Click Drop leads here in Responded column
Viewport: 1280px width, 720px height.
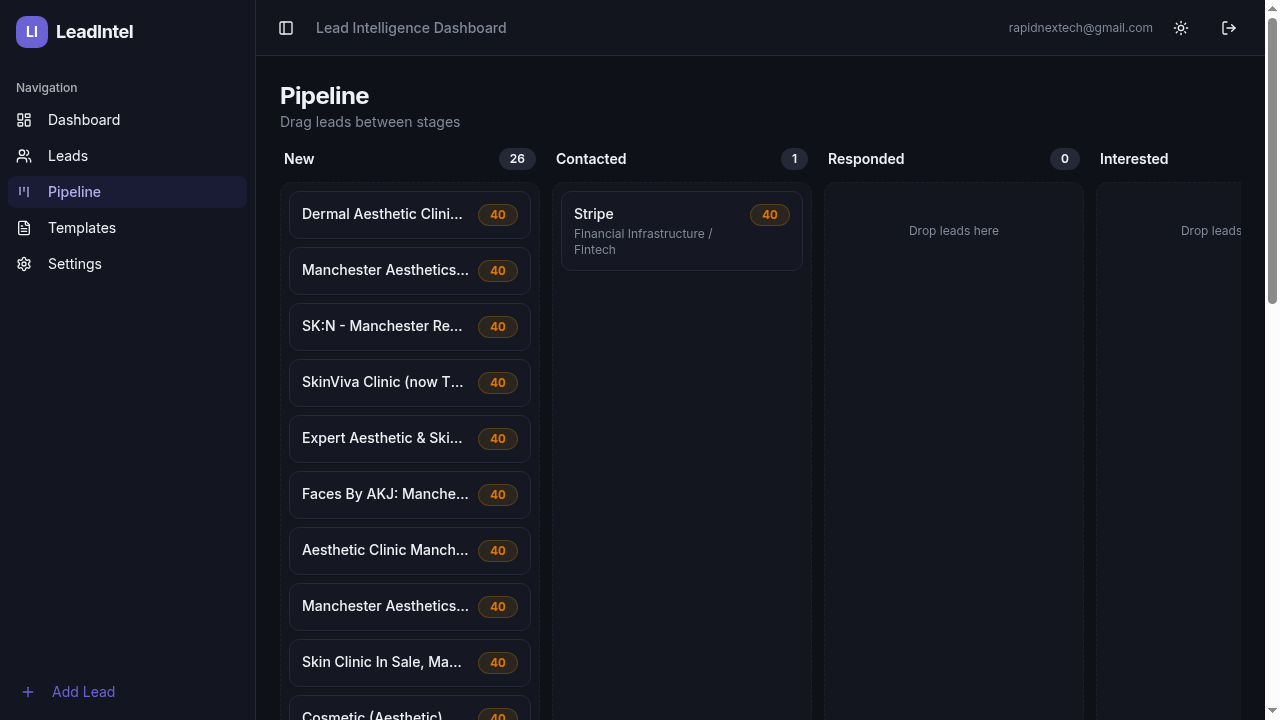(953, 231)
